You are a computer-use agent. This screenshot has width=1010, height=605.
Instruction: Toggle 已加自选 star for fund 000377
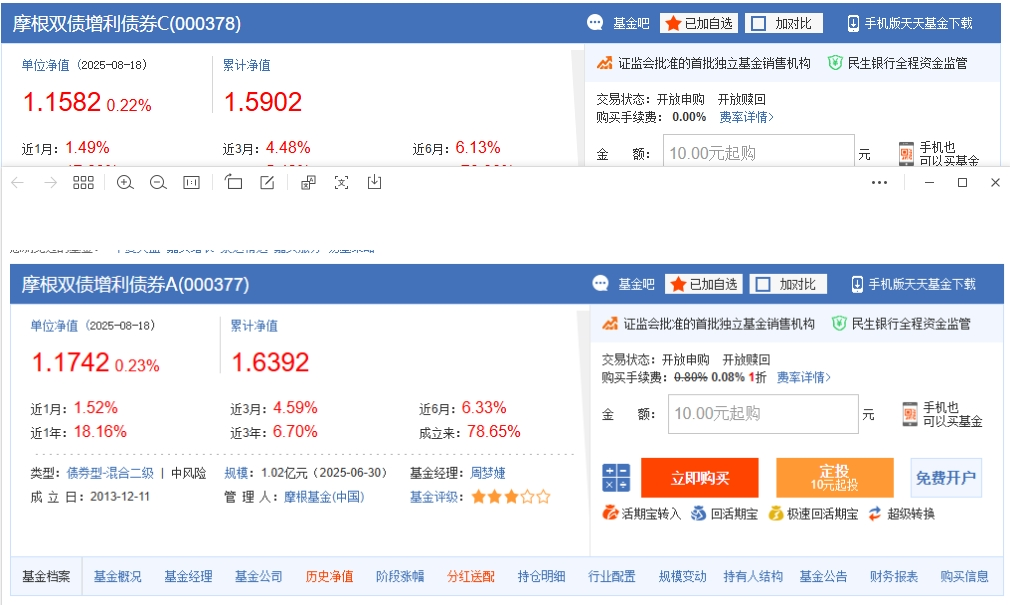point(703,284)
